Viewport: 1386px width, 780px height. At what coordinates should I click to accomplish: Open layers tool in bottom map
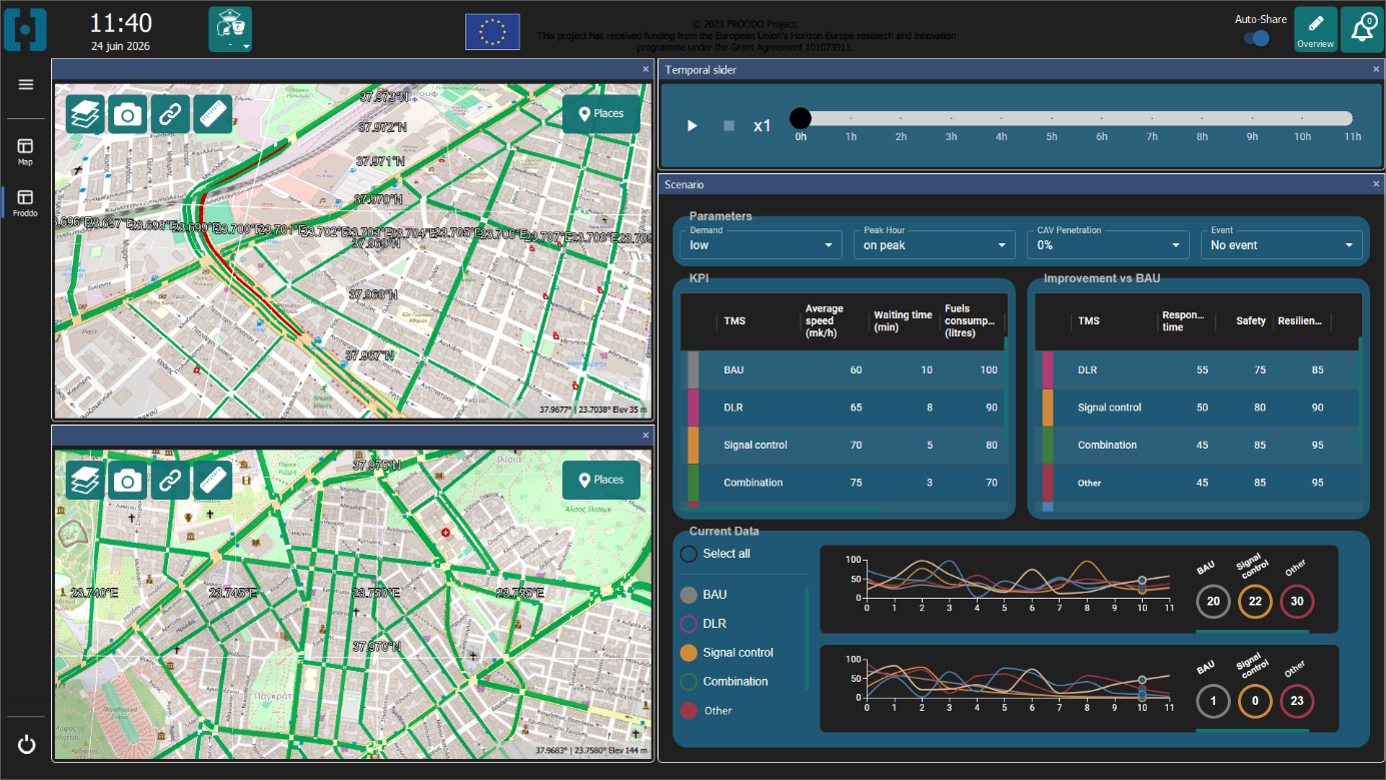tap(85, 481)
